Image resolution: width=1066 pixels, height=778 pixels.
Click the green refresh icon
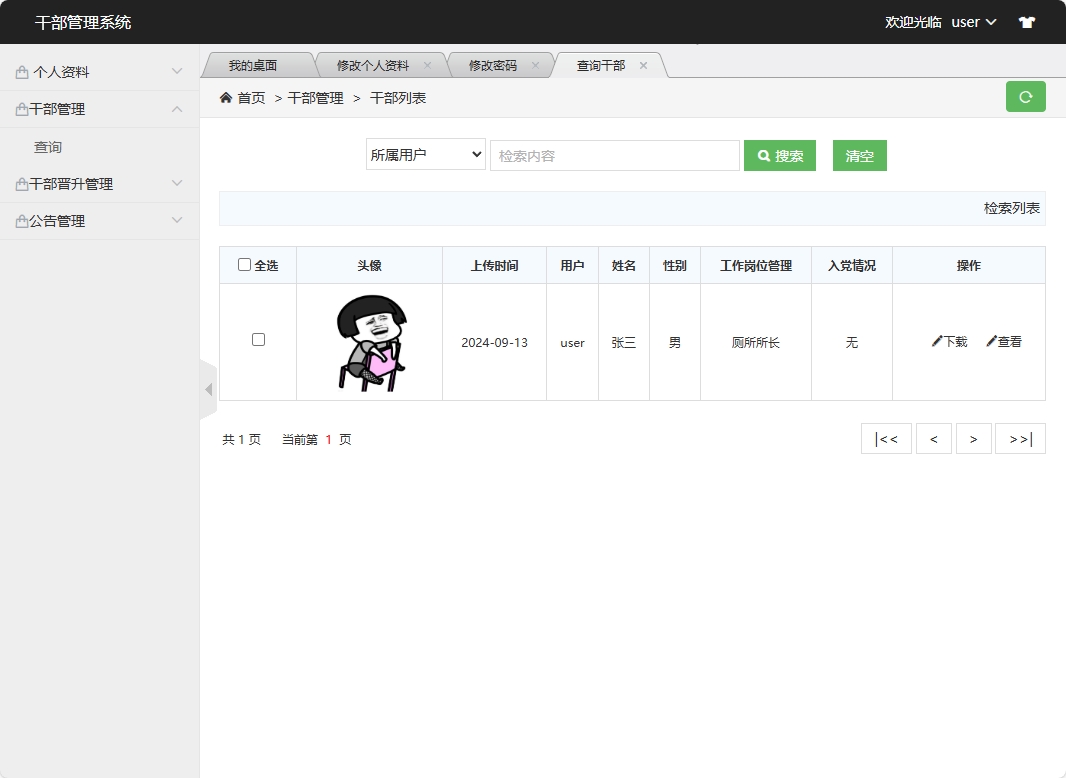pos(1025,96)
